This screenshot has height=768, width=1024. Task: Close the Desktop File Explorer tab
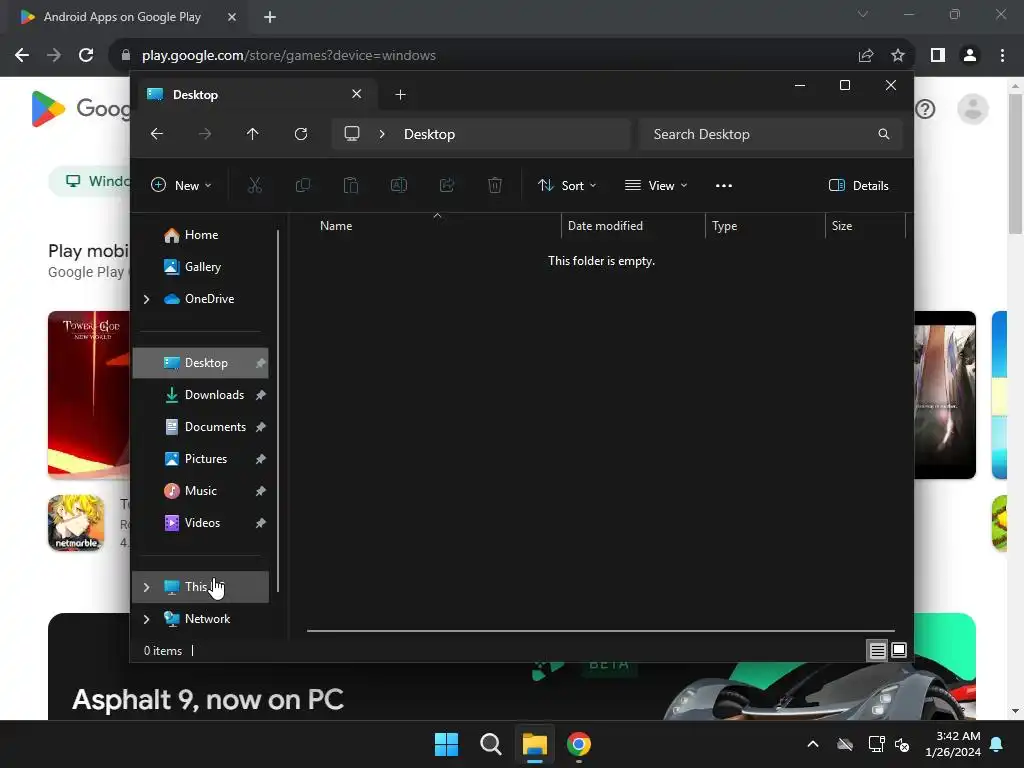pos(357,94)
